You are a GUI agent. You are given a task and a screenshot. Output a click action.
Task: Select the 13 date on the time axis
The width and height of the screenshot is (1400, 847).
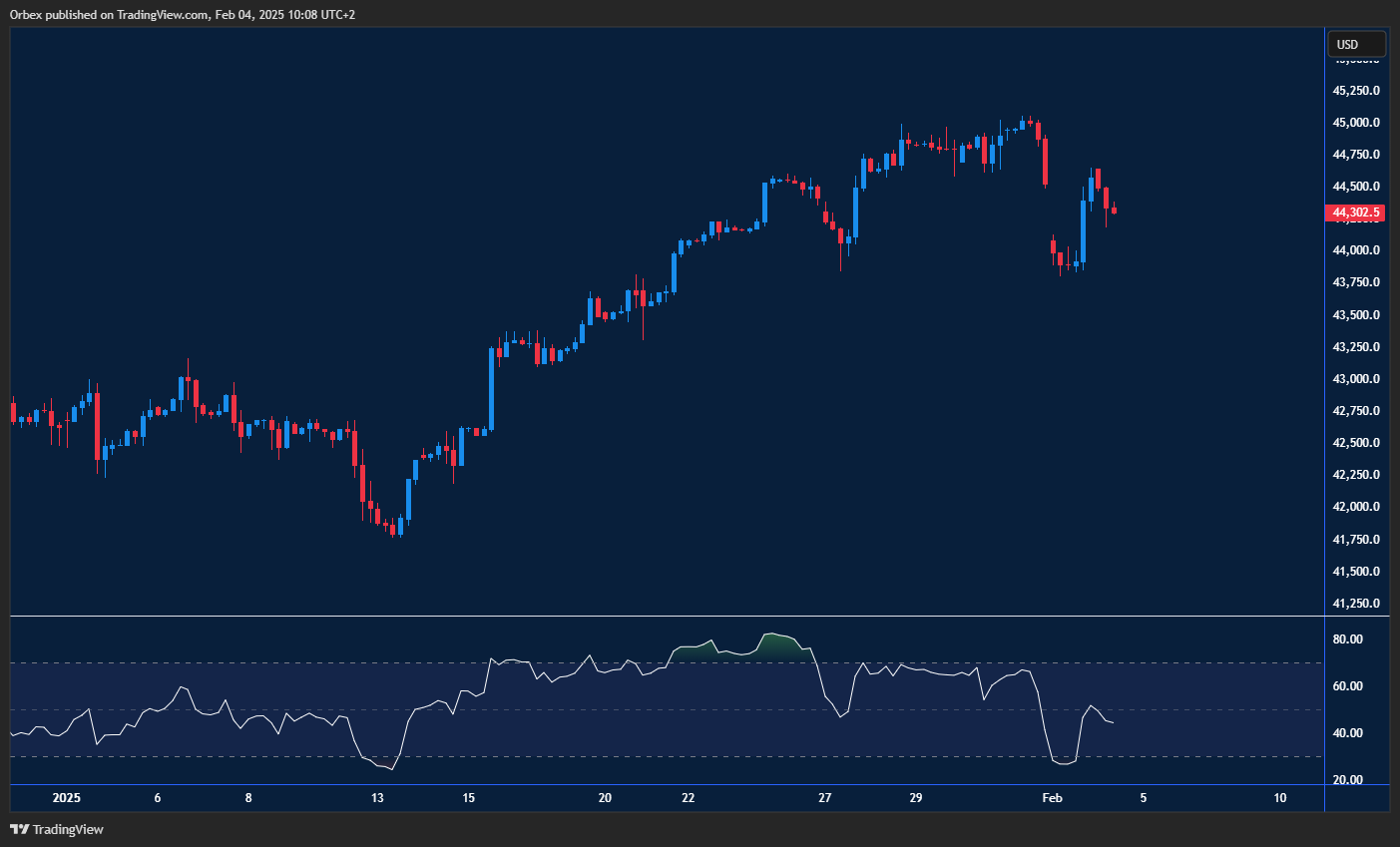(x=377, y=798)
